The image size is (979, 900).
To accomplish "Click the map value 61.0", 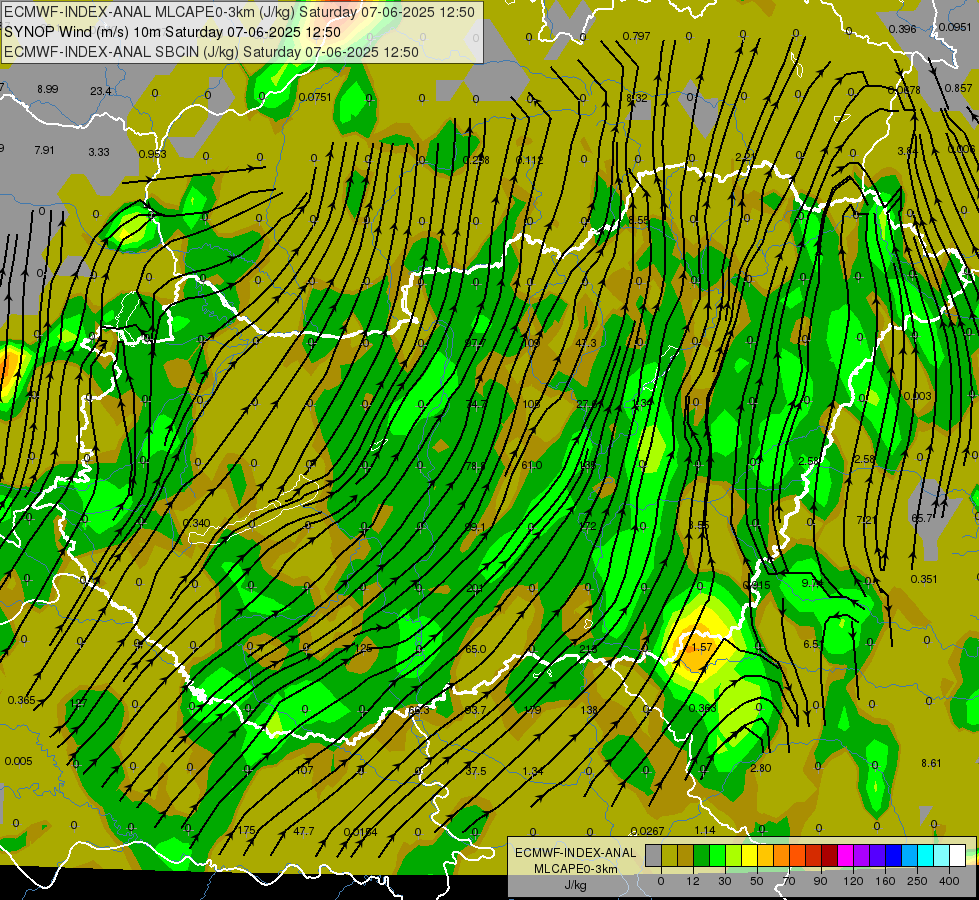I will pos(531,465).
